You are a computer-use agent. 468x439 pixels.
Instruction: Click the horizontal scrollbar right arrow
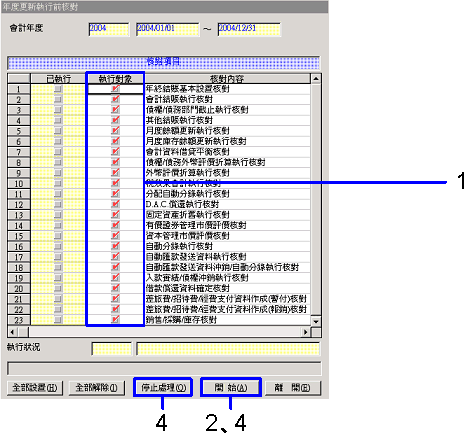(306, 332)
